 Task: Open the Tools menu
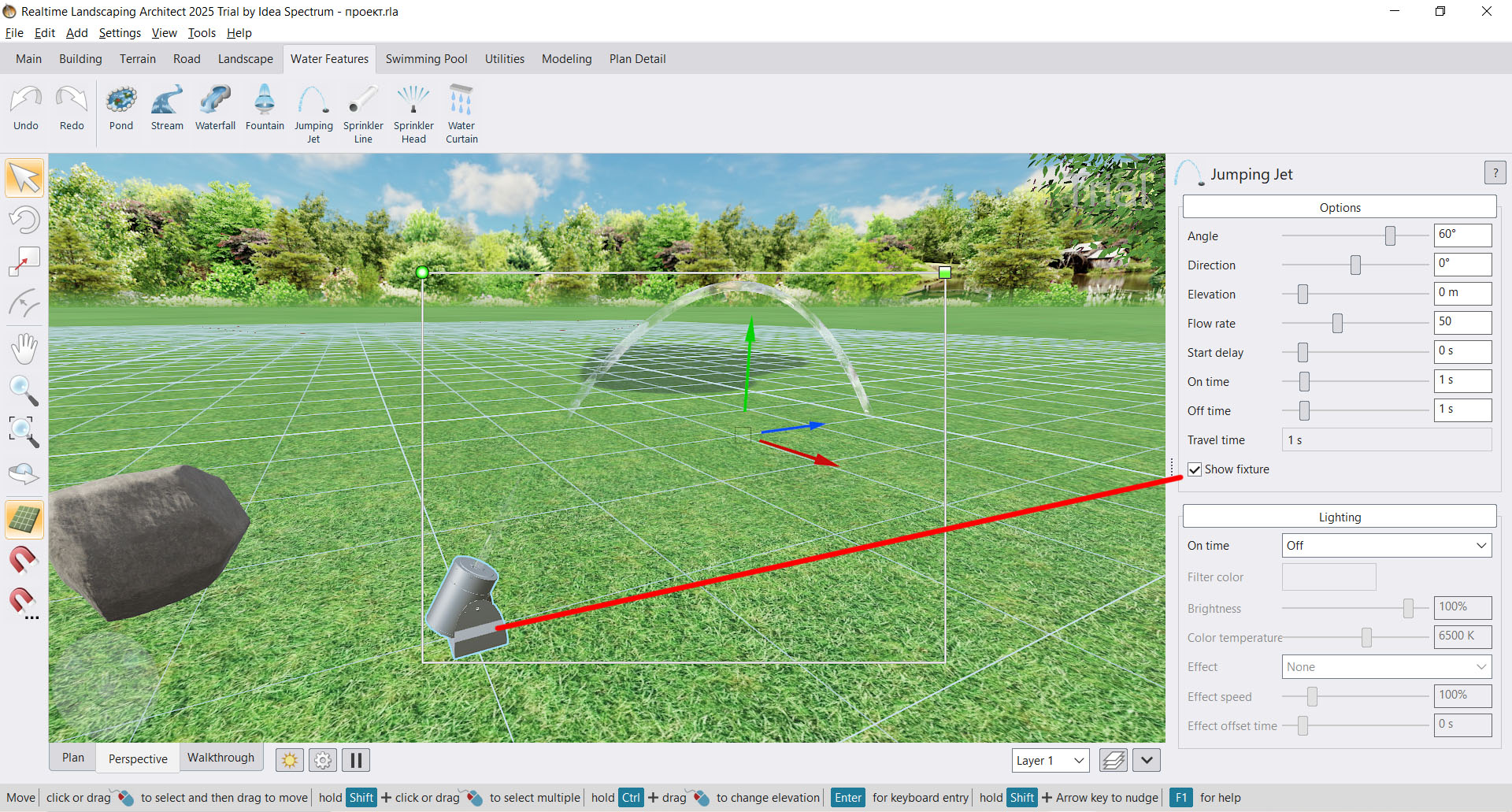202,33
